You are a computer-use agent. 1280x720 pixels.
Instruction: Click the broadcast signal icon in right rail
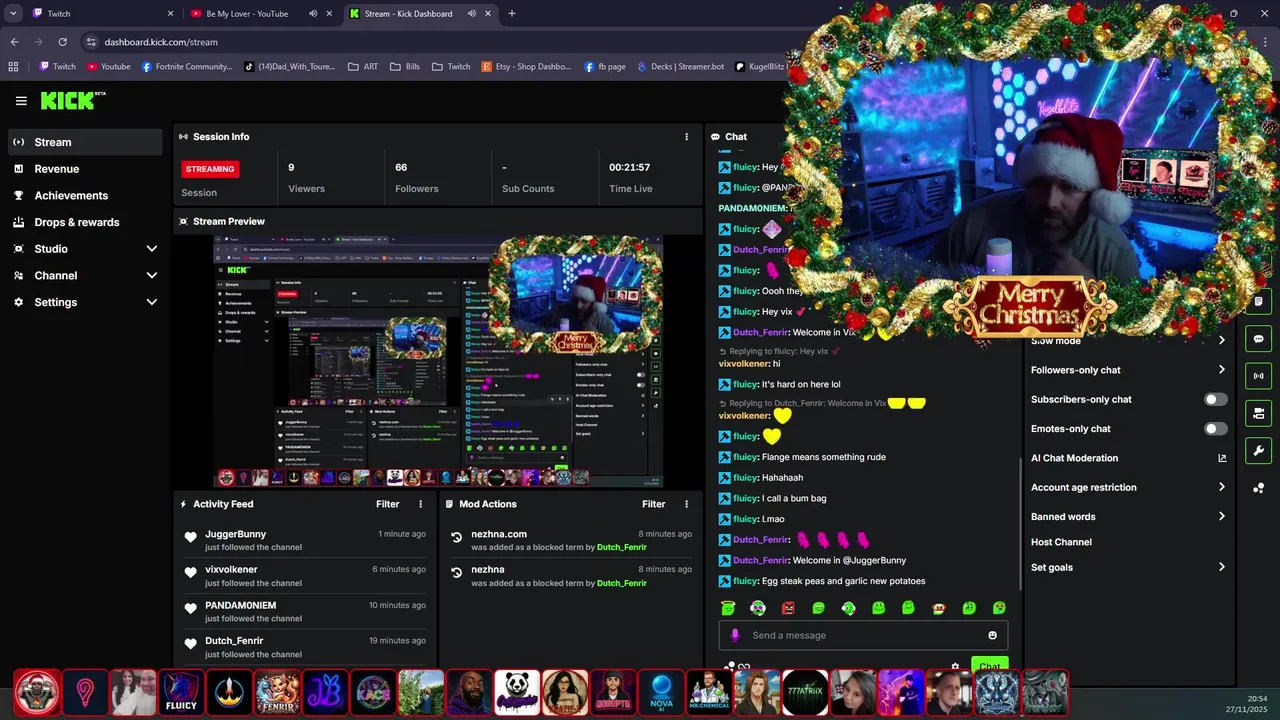pyautogui.click(x=1258, y=376)
